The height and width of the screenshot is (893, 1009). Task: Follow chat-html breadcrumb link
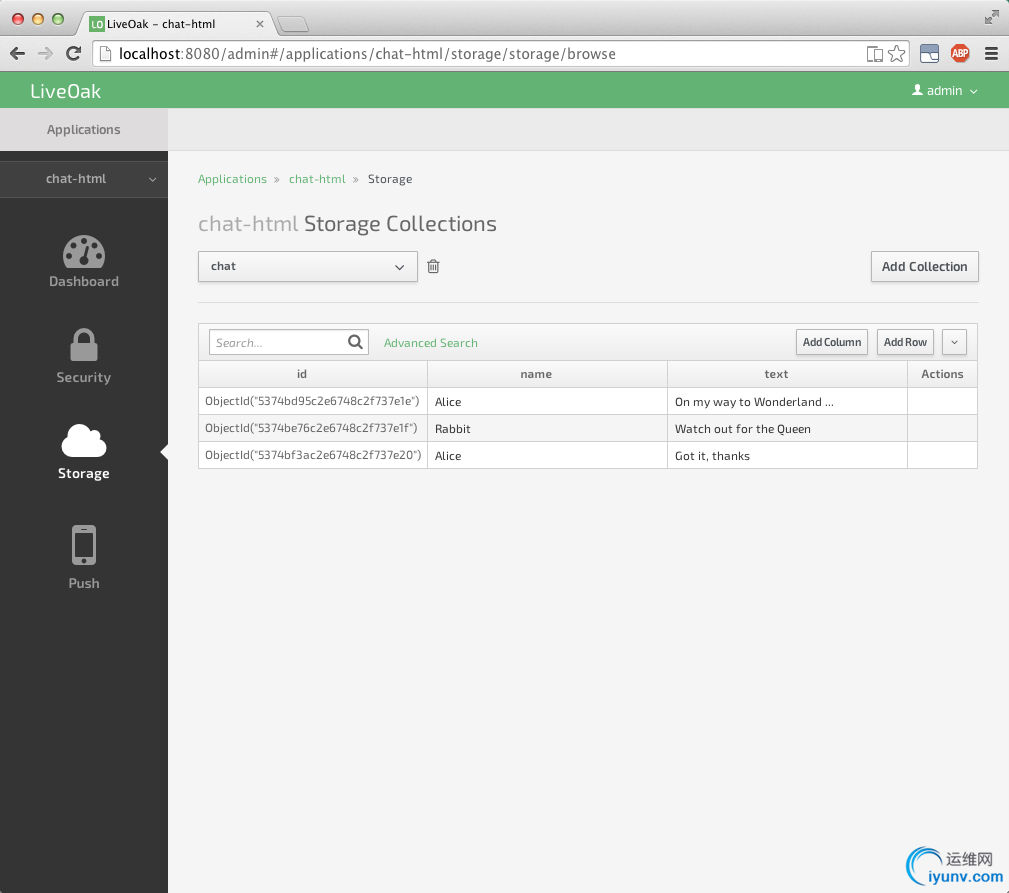pyautogui.click(x=317, y=179)
